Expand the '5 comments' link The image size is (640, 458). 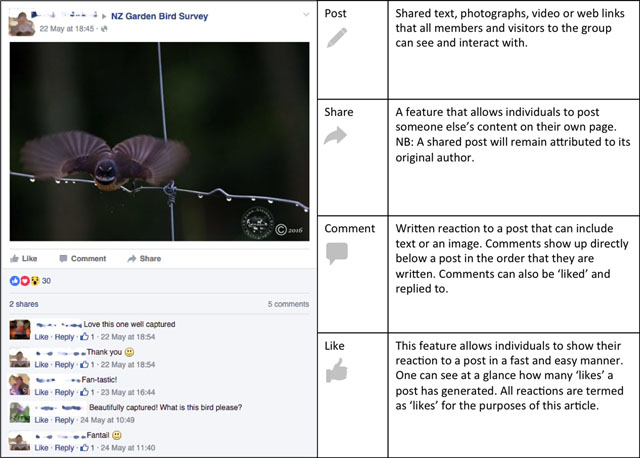coord(289,303)
